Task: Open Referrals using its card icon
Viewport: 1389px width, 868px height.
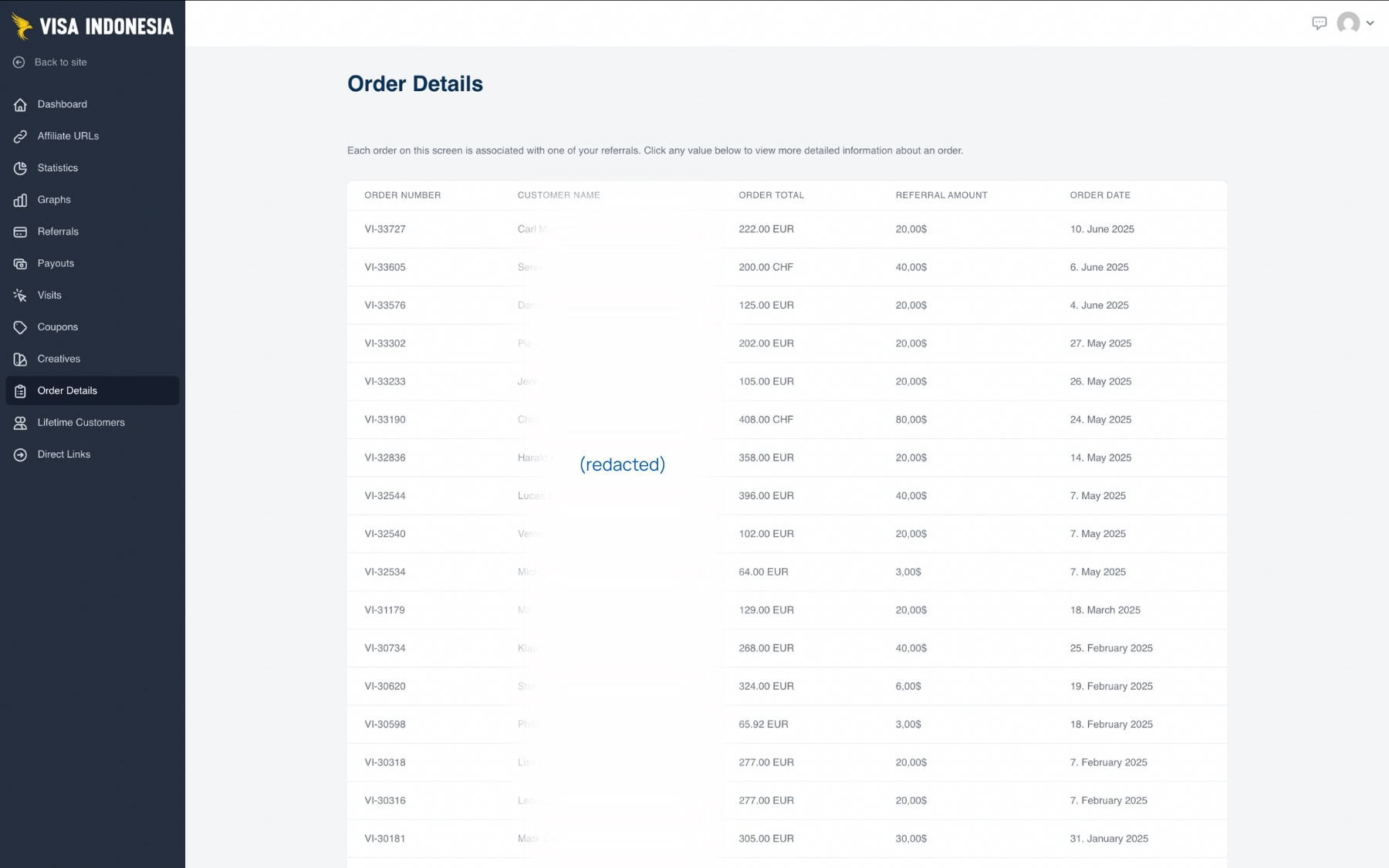Action: pos(19,231)
